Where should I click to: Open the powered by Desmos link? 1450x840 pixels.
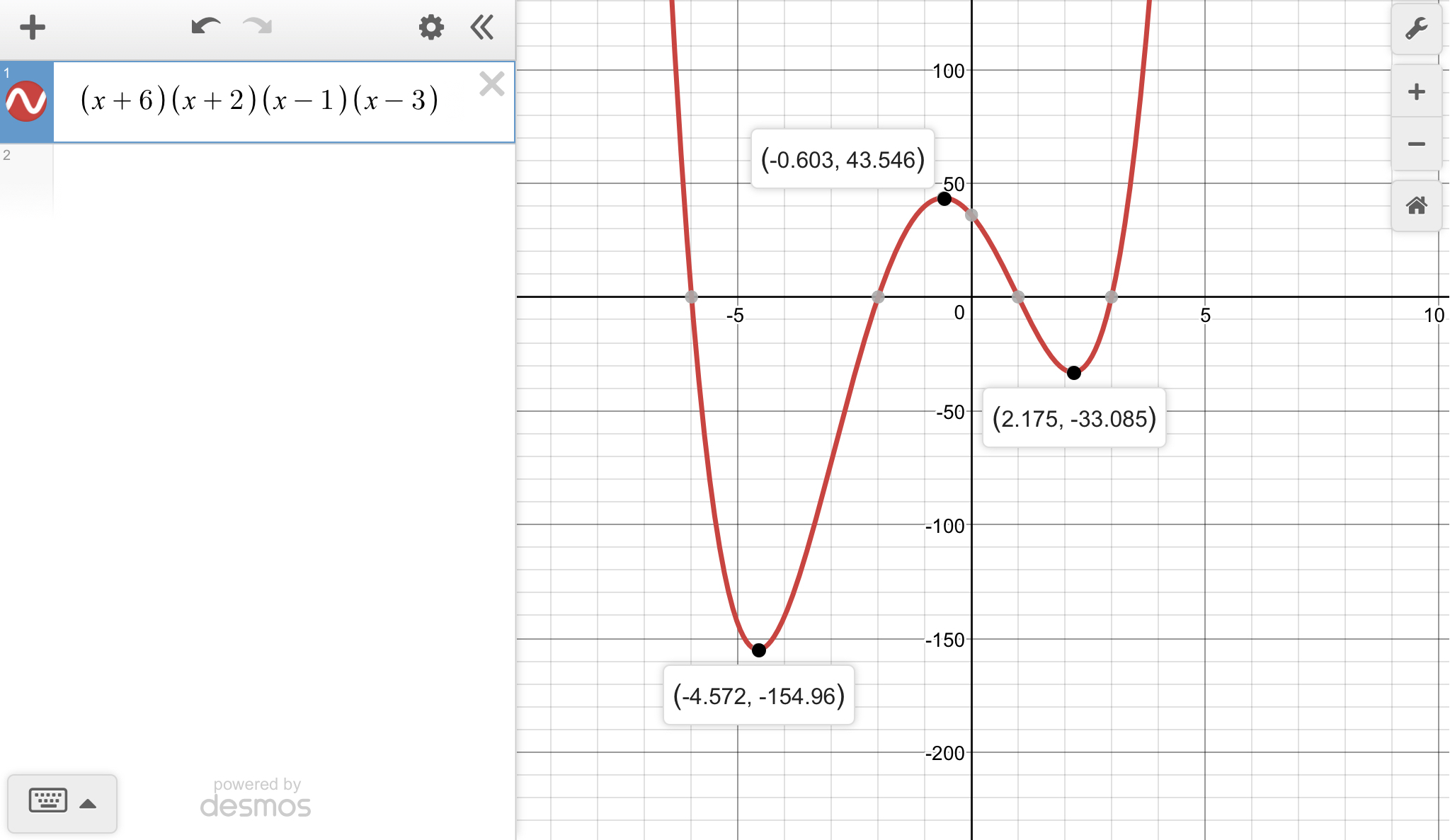tap(256, 798)
